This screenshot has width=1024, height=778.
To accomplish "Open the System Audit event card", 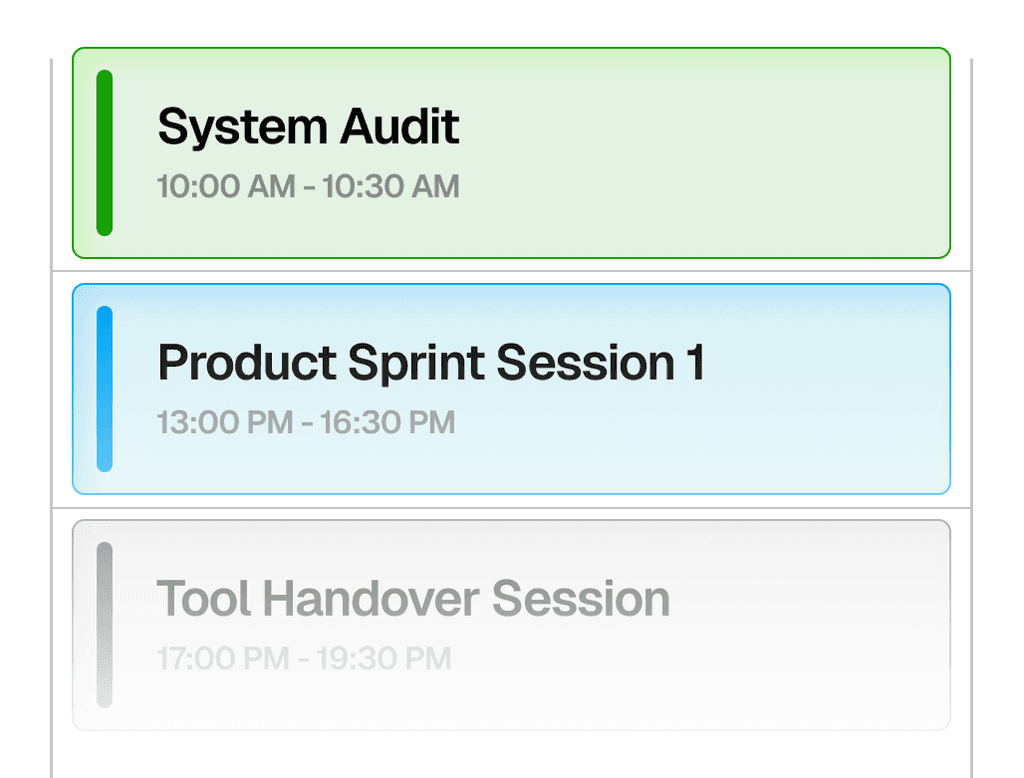I will [x=511, y=153].
